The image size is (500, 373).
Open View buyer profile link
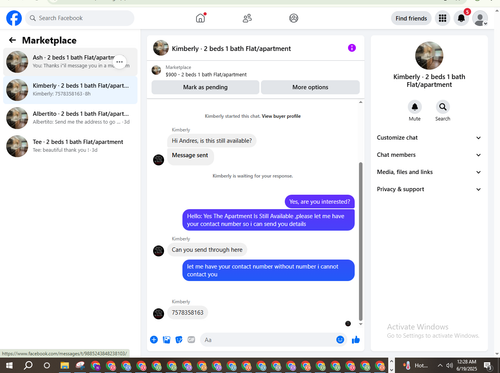(x=281, y=116)
